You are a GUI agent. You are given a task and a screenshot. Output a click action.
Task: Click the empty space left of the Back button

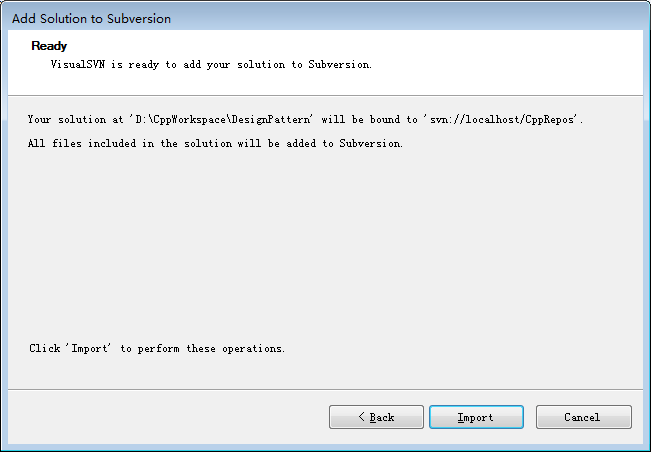(170, 417)
